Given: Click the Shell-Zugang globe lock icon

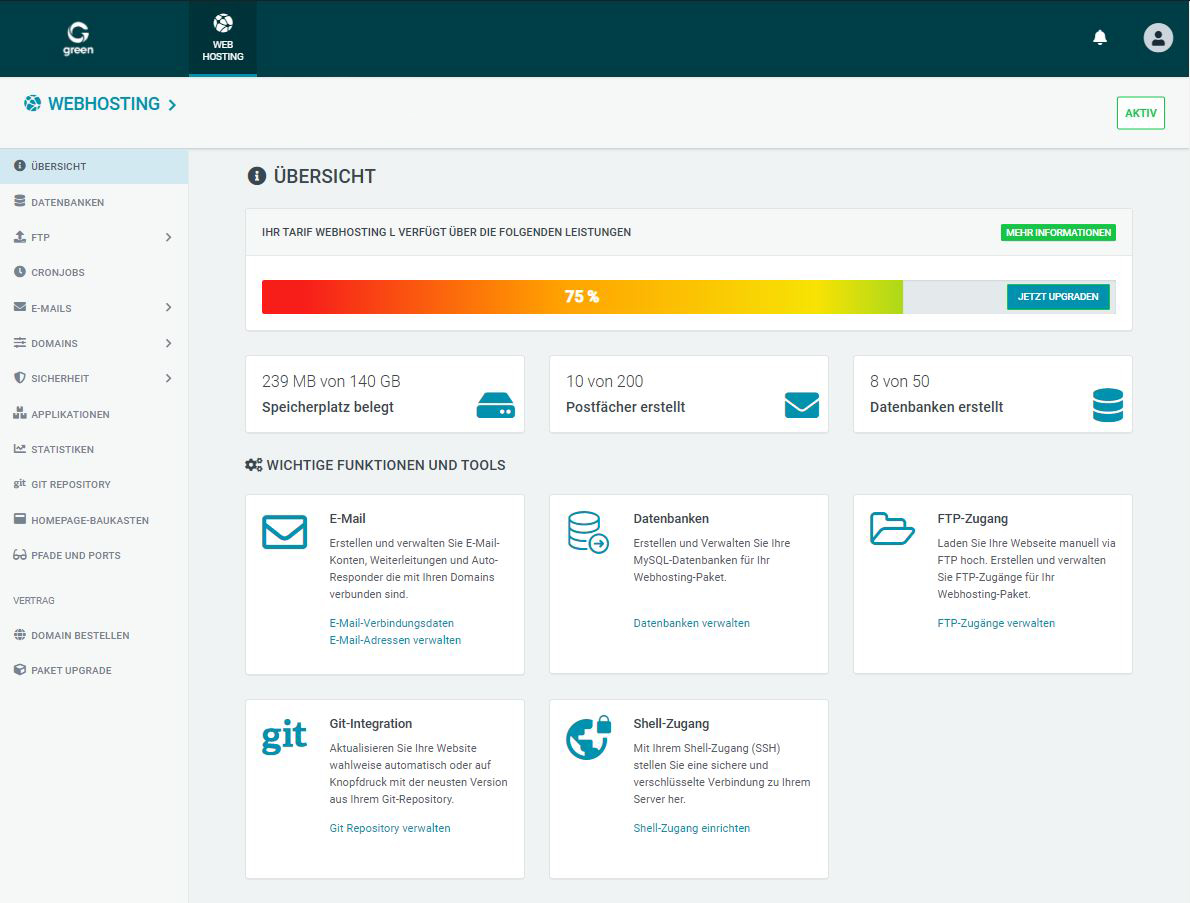Looking at the screenshot, I should (x=588, y=738).
